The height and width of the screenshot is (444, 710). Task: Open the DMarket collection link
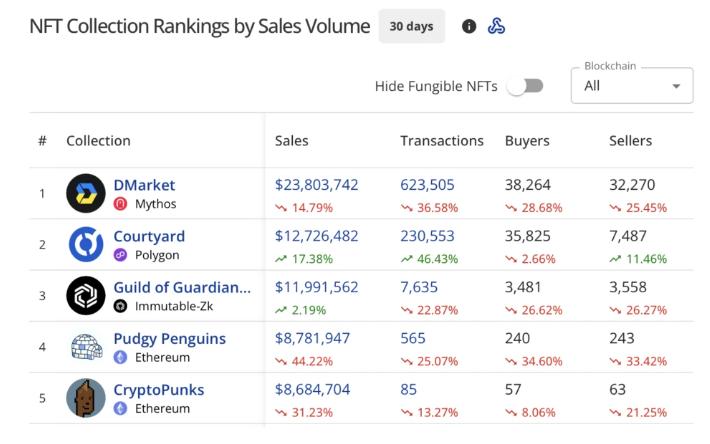click(x=144, y=185)
